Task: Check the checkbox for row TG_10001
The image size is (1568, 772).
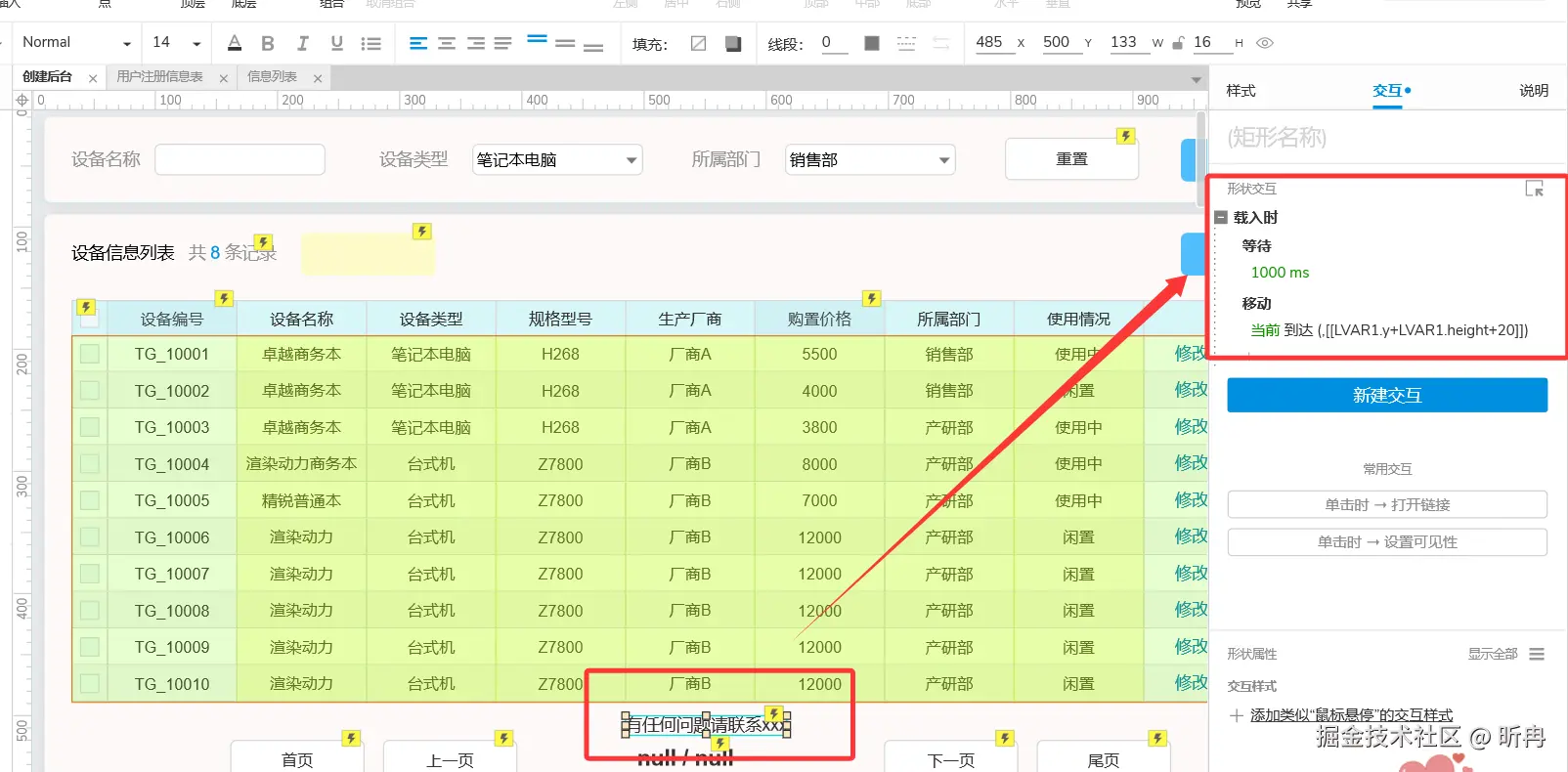Action: 89,354
